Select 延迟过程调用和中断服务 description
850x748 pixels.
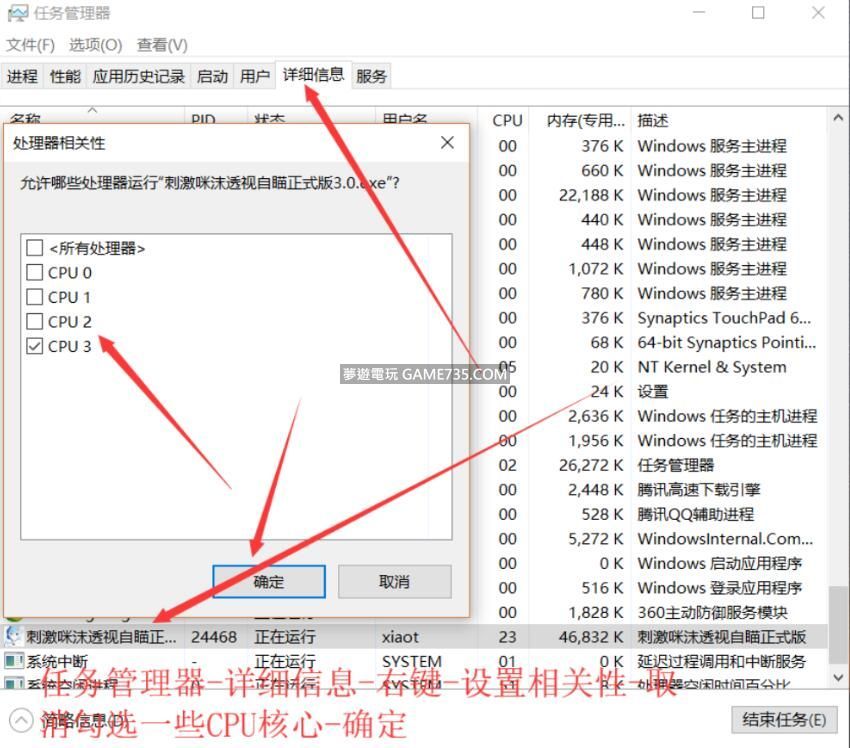[722, 661]
